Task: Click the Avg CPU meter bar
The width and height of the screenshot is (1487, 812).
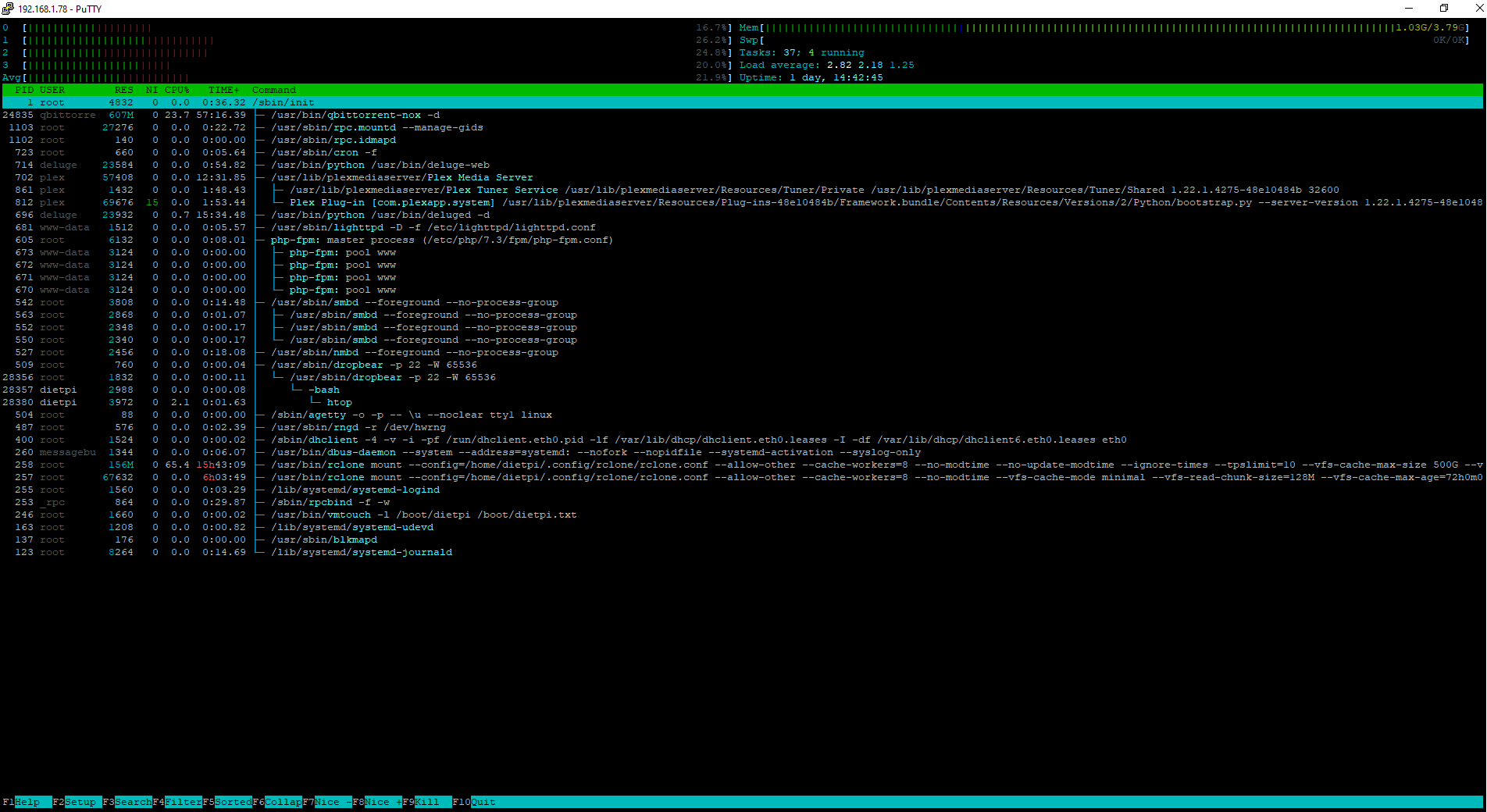Action: click(x=367, y=77)
